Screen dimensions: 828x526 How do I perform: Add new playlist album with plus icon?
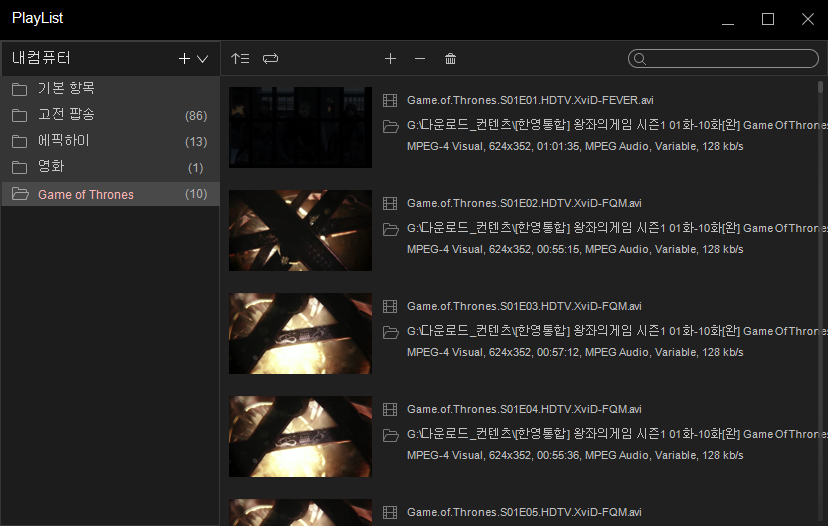[x=184, y=59]
